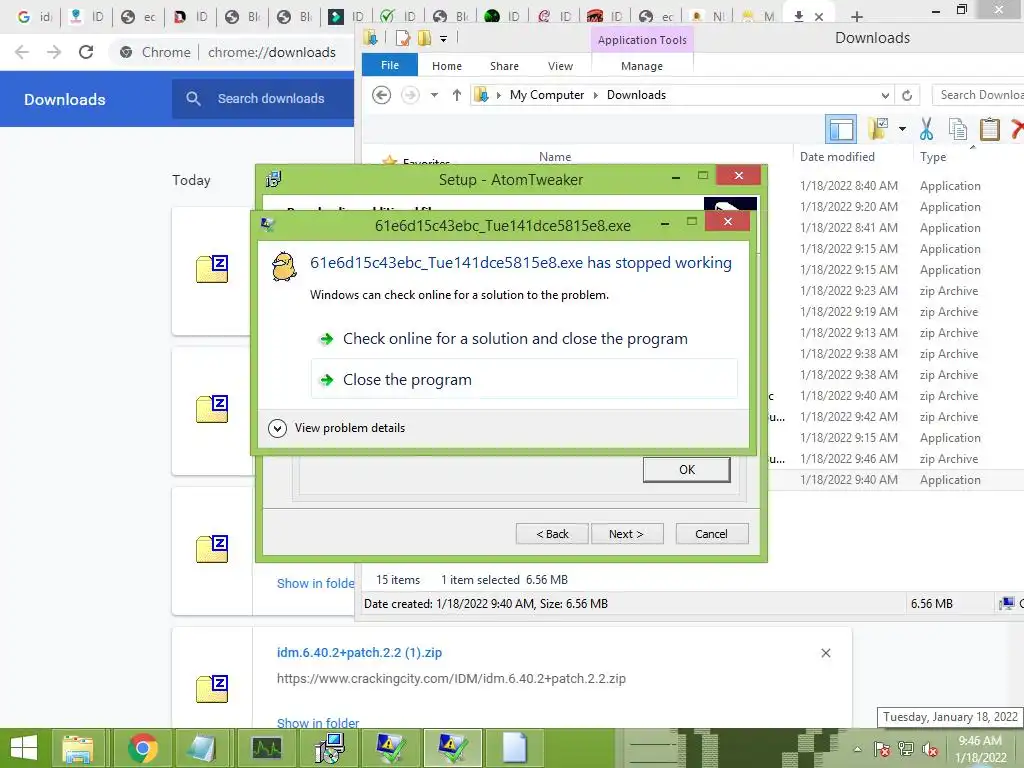The image size is (1024, 768).
Task: Click blank document icon on taskbar
Action: [x=515, y=748]
